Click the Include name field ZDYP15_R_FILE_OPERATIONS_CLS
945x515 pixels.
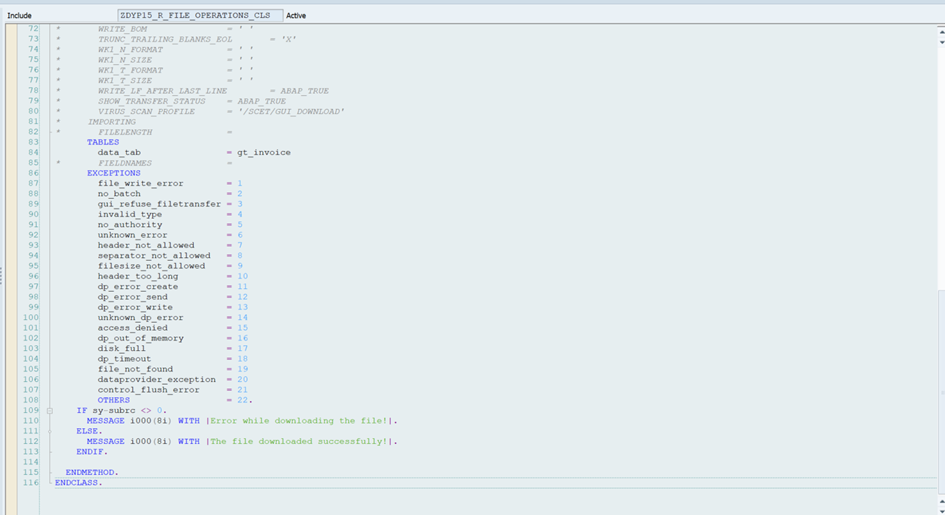[198, 15]
